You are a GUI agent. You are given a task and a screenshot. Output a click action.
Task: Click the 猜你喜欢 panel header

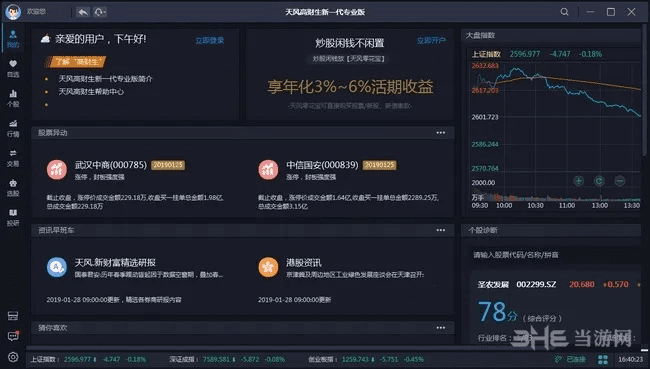(53, 328)
